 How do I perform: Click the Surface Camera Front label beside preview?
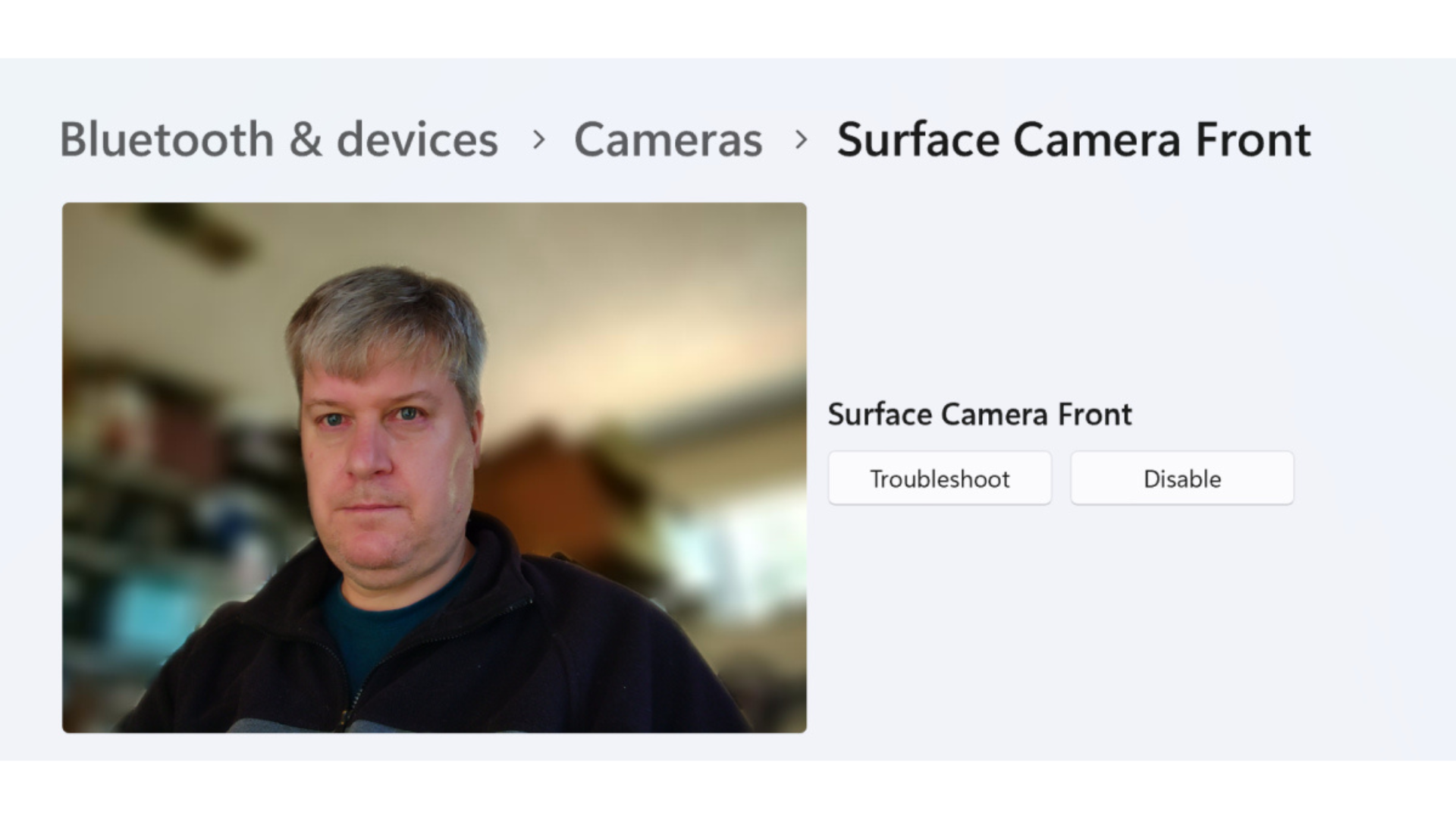coord(979,415)
